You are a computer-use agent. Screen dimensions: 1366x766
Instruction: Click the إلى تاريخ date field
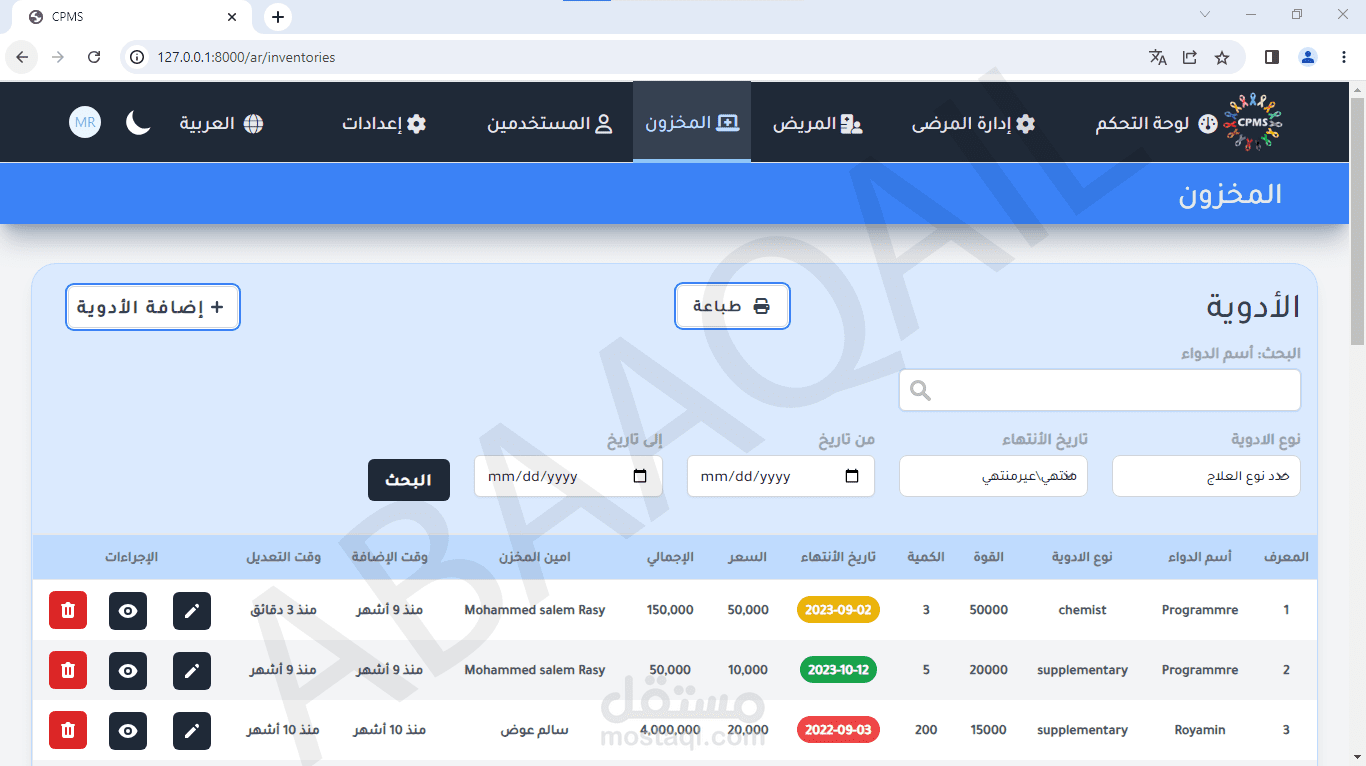568,476
